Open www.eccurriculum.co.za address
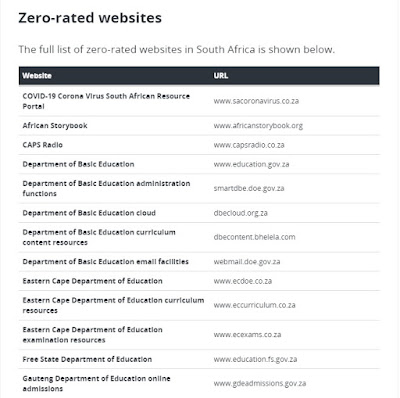The height and width of the screenshot is (398, 400). pos(254,305)
